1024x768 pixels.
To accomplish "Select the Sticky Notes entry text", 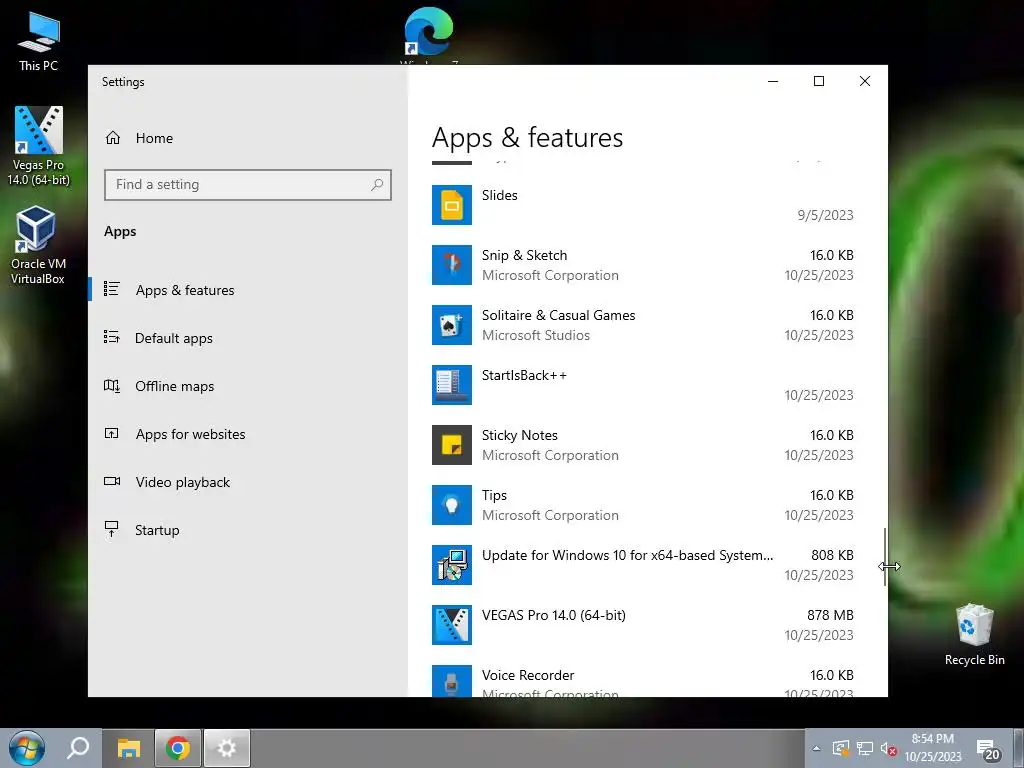I will point(520,436).
